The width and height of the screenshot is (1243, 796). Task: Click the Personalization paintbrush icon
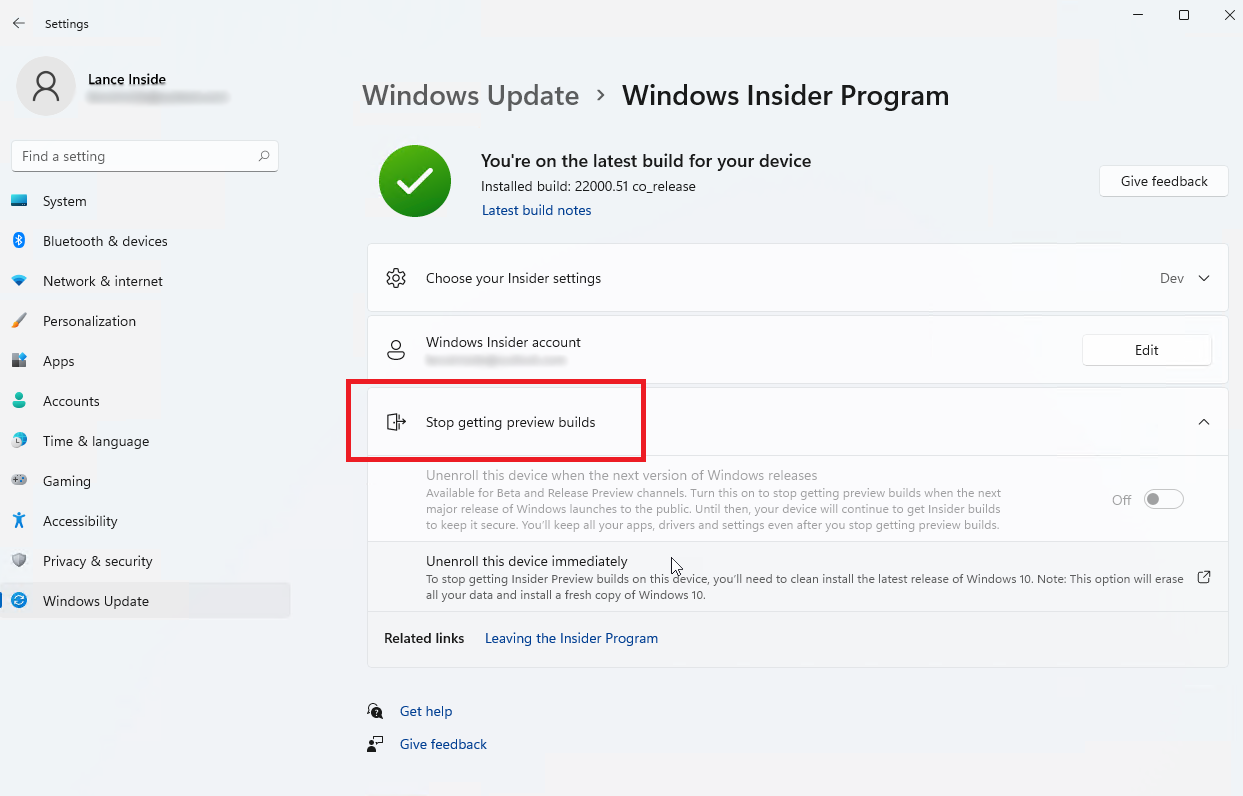(x=19, y=321)
